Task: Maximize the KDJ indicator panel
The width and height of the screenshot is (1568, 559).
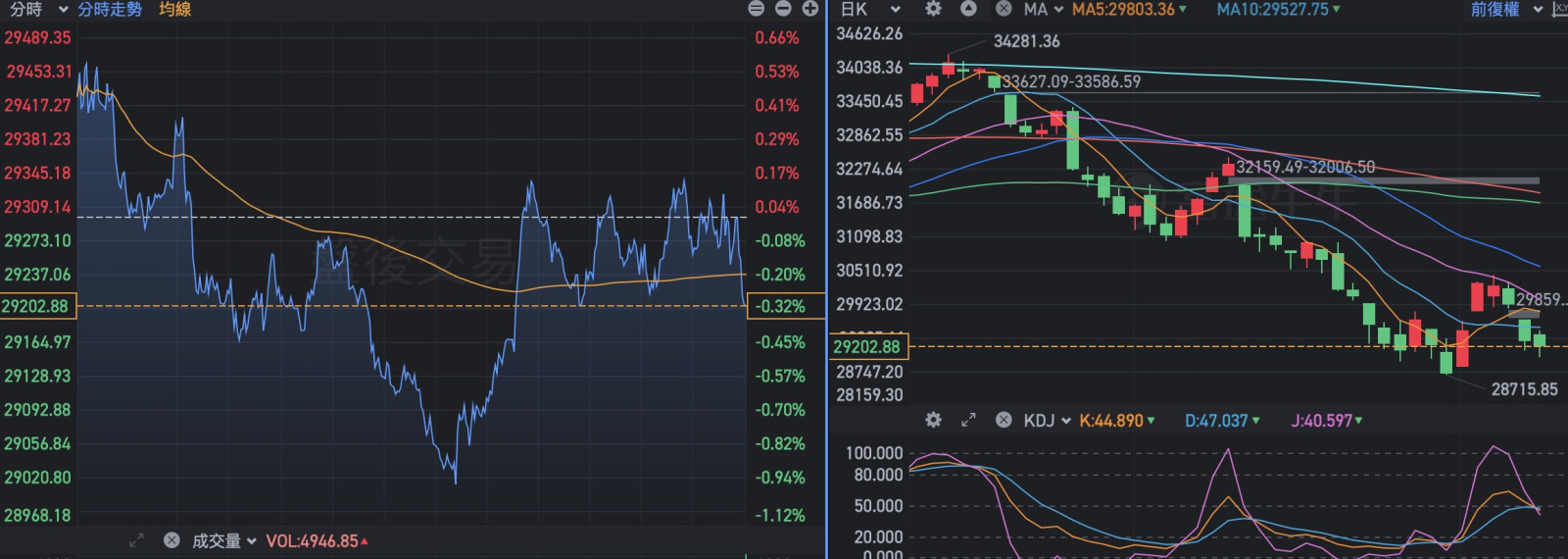Action: coord(968,420)
